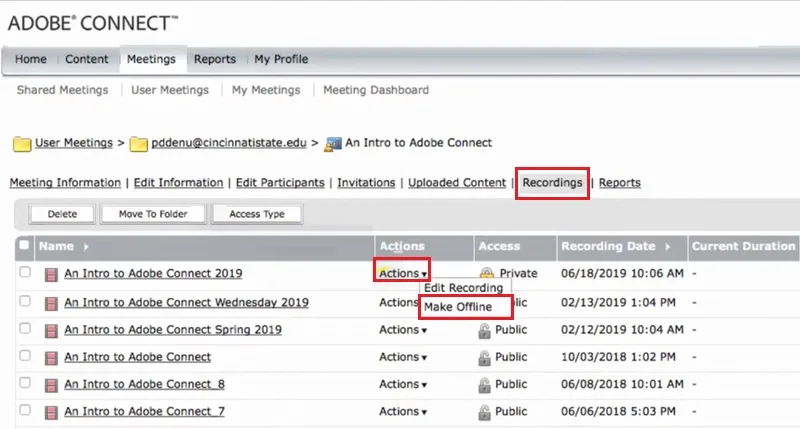The width and height of the screenshot is (800, 429).
Task: Click recording icon for Adobe Connect Spring 2019 row
Action: [x=51, y=331]
